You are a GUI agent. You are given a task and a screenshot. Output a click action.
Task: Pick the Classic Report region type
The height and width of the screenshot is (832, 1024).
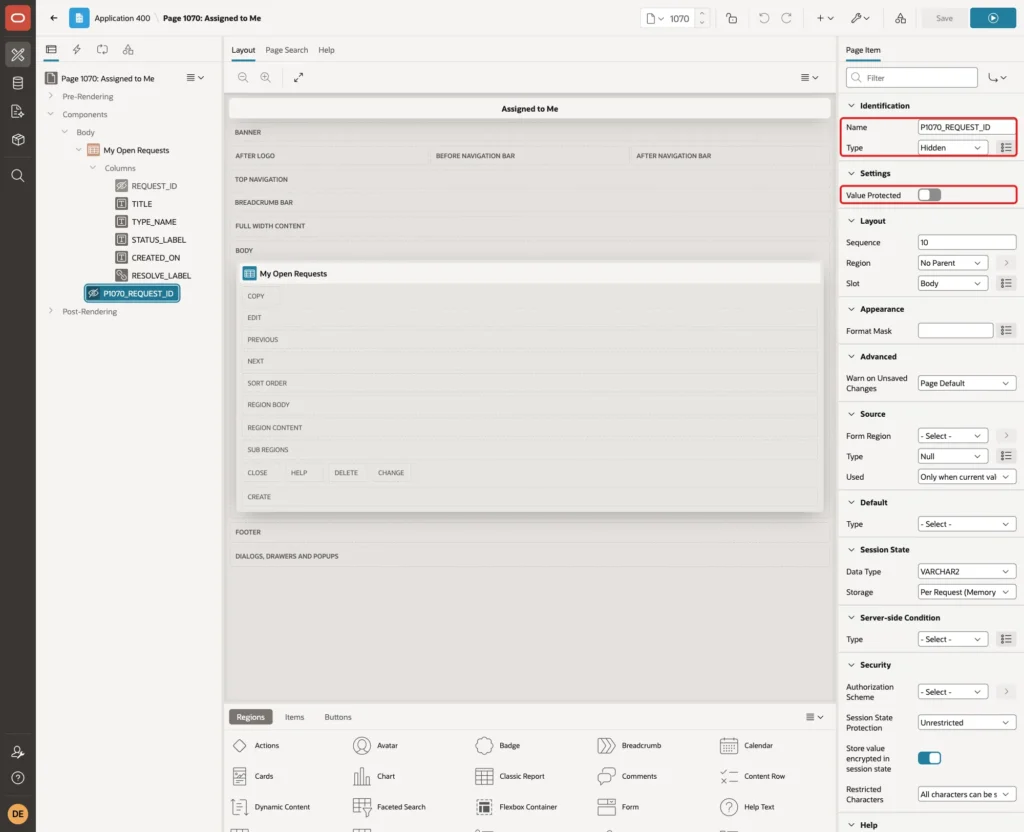point(510,776)
